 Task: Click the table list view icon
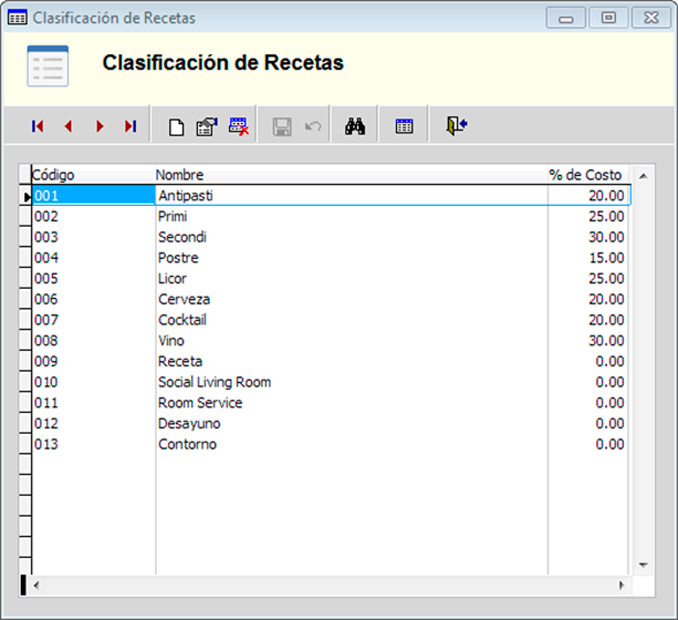[x=404, y=127]
